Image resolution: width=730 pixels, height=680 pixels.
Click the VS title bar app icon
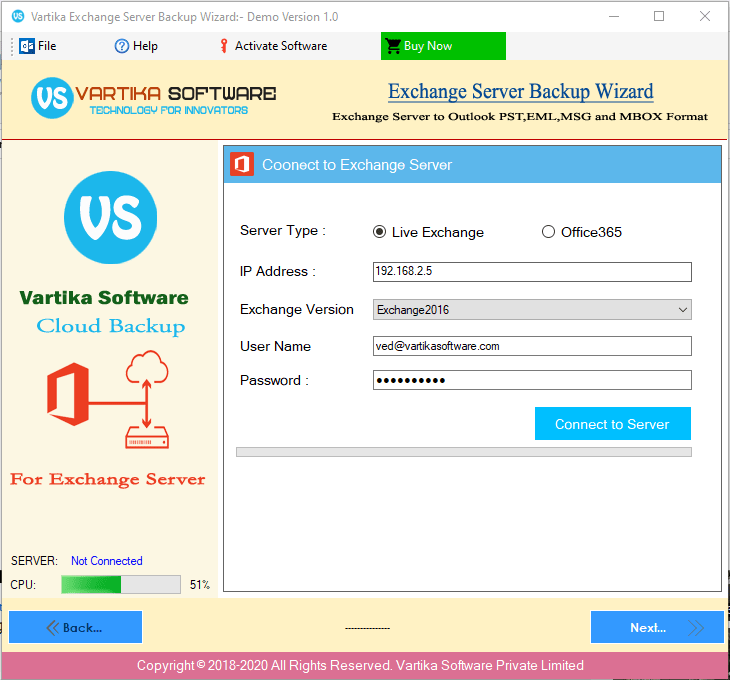18,16
